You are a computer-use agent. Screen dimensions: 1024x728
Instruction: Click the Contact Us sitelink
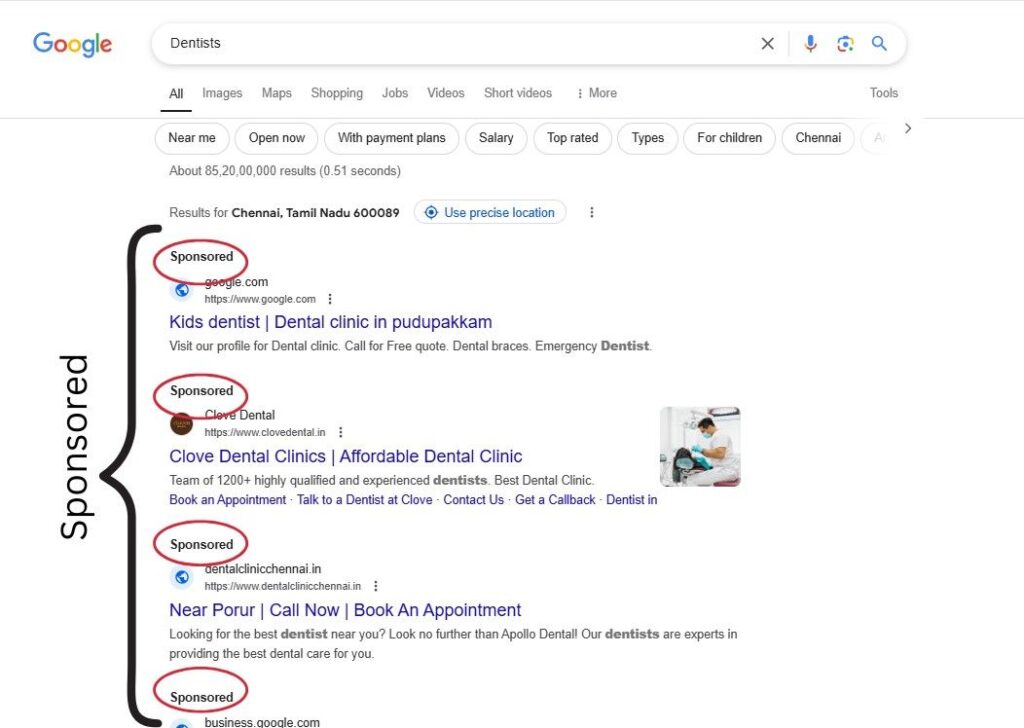tap(473, 500)
